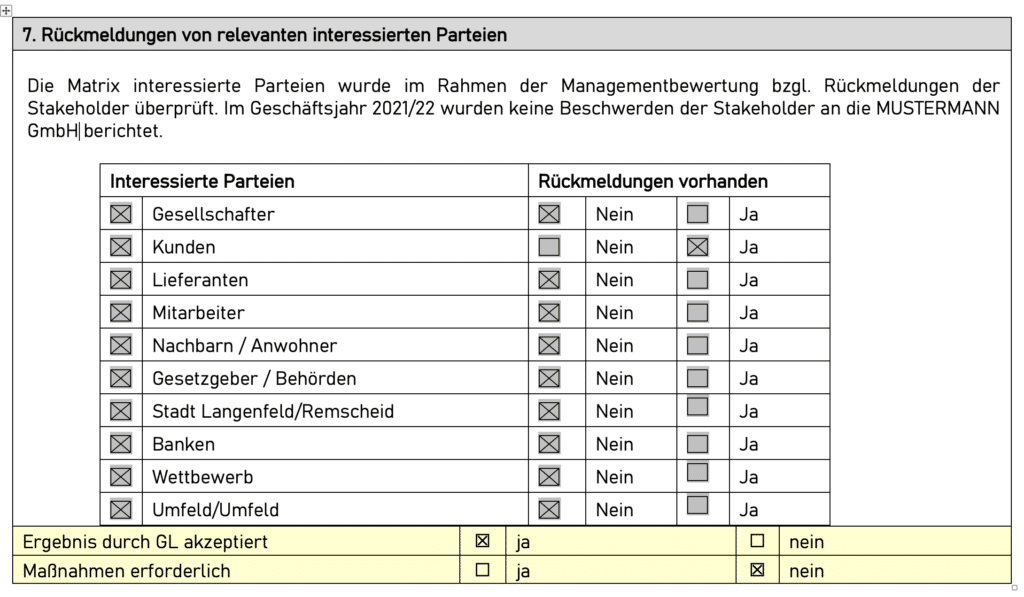Uncheck the Gesellschafter party checkbox
Screen dimensions: 1024x597
(121, 213)
